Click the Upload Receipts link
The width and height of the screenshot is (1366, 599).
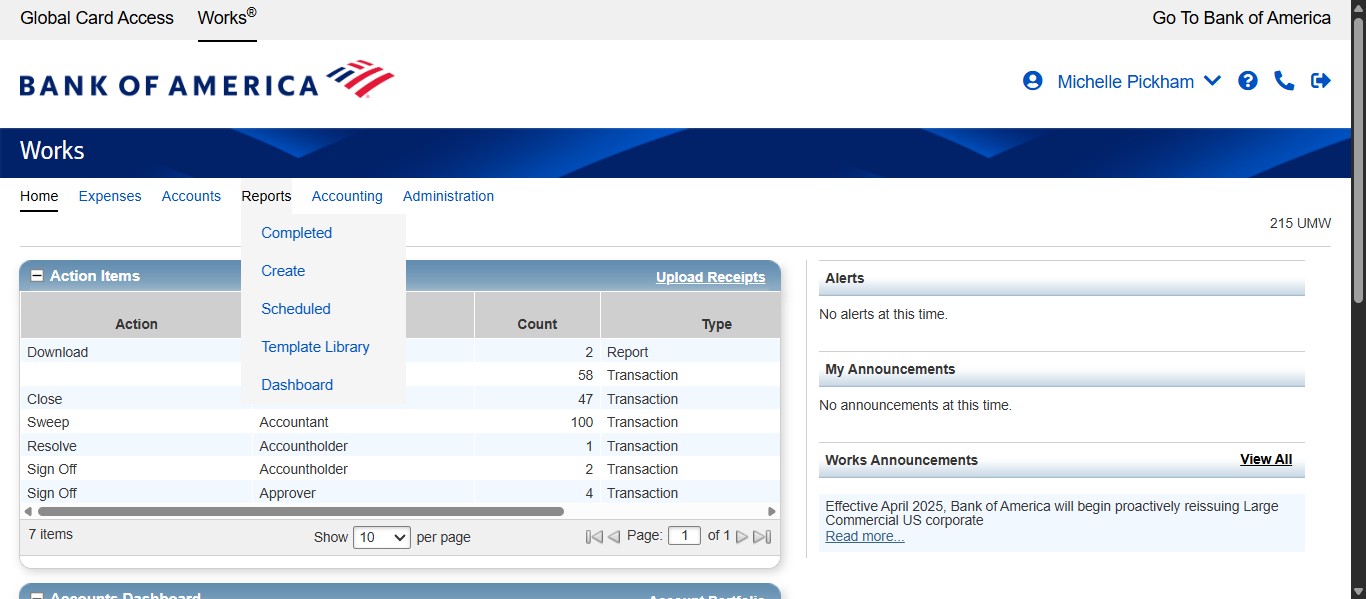(710, 277)
